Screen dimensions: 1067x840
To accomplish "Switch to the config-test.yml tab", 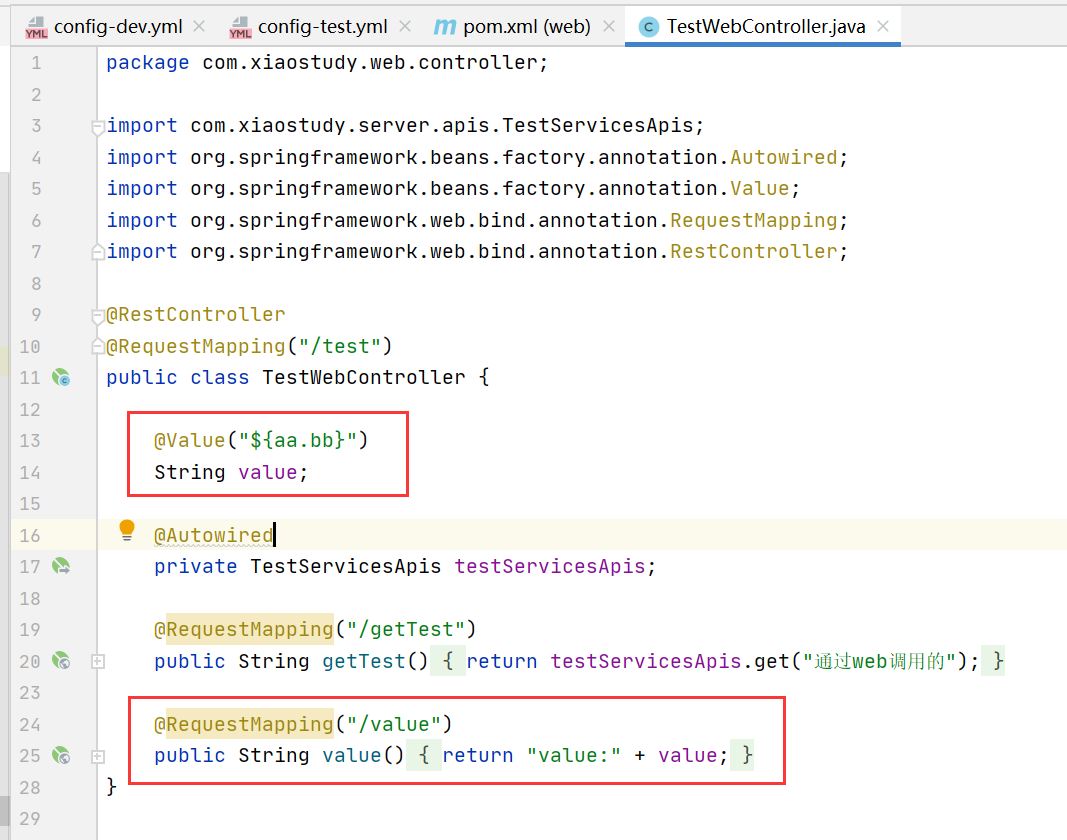I will click(x=322, y=27).
